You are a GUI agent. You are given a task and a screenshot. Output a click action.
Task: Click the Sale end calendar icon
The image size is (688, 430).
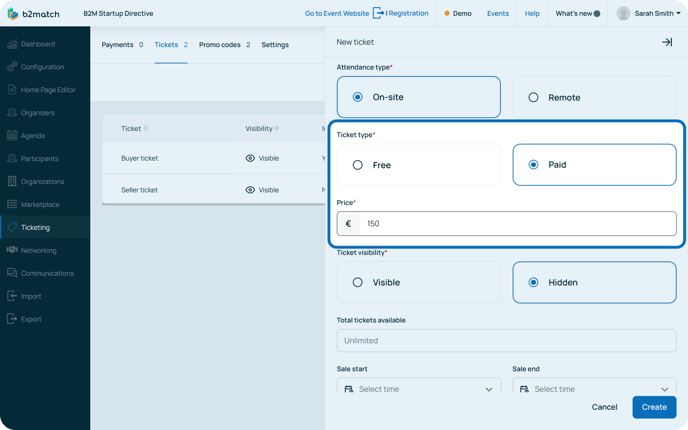coord(524,389)
